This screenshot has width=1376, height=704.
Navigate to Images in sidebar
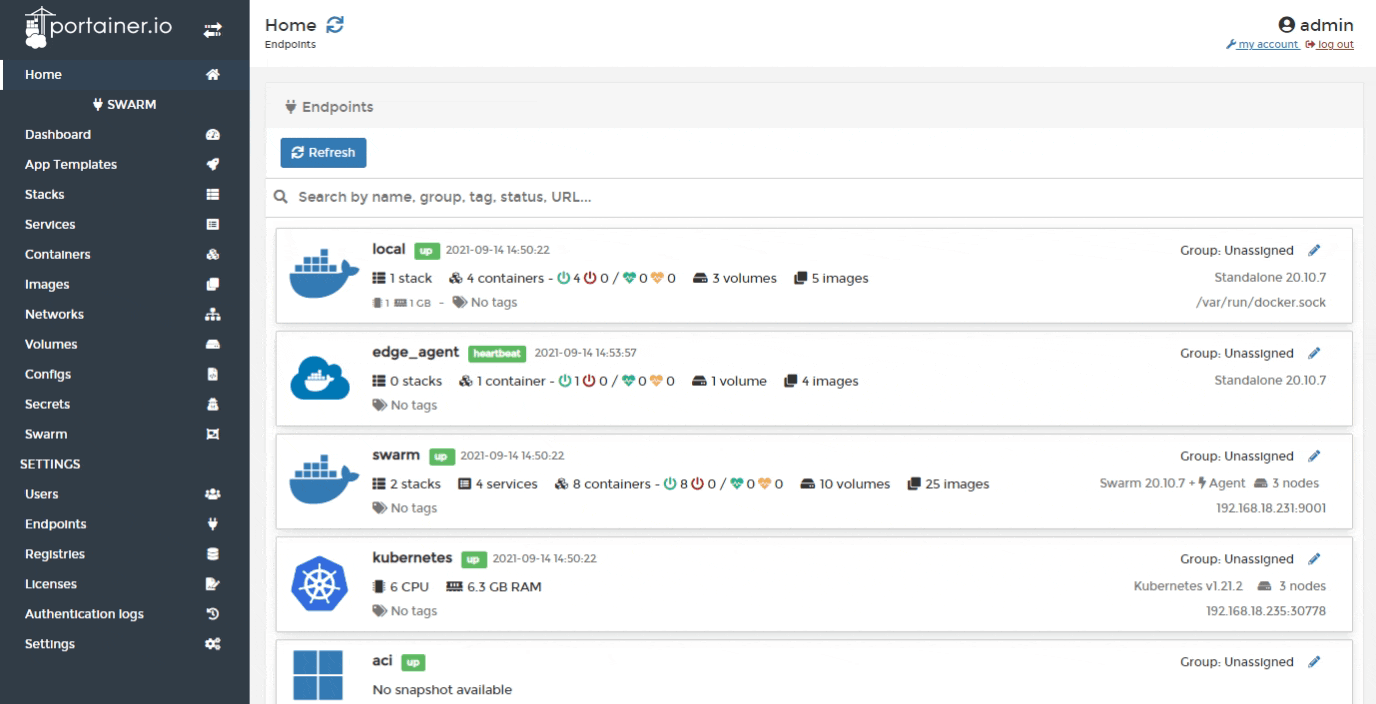click(125, 285)
